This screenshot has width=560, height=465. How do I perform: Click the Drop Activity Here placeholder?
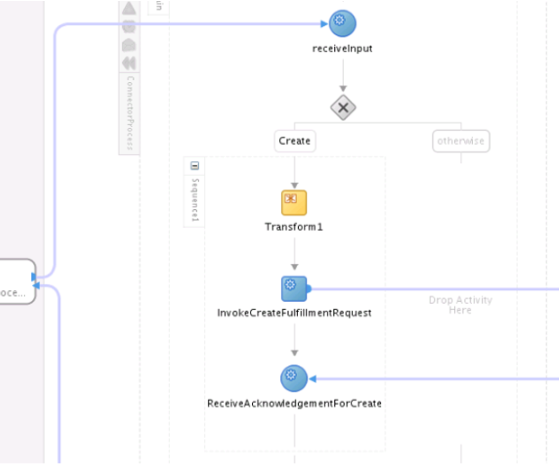(460, 305)
